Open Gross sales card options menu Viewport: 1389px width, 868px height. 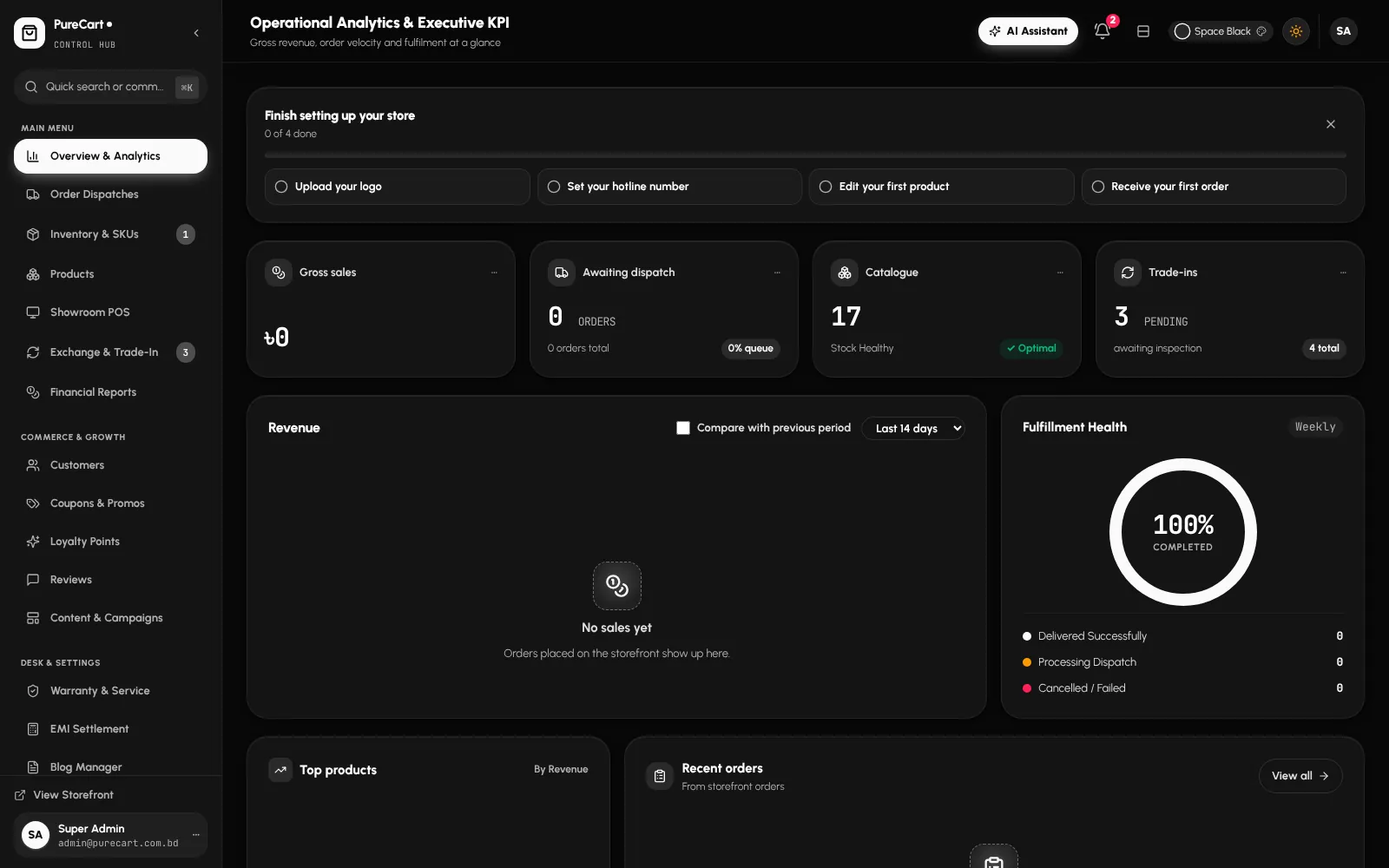pos(494,273)
